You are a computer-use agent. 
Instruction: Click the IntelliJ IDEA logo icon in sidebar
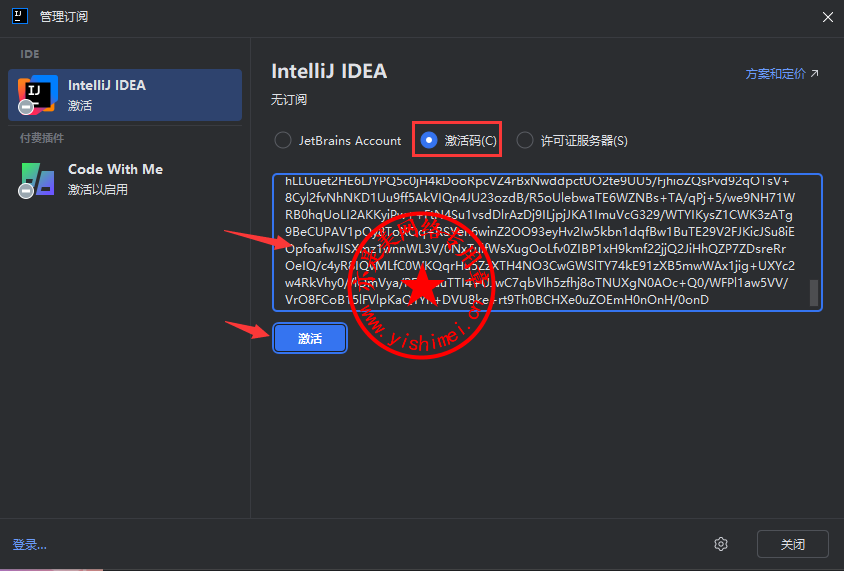click(37, 95)
